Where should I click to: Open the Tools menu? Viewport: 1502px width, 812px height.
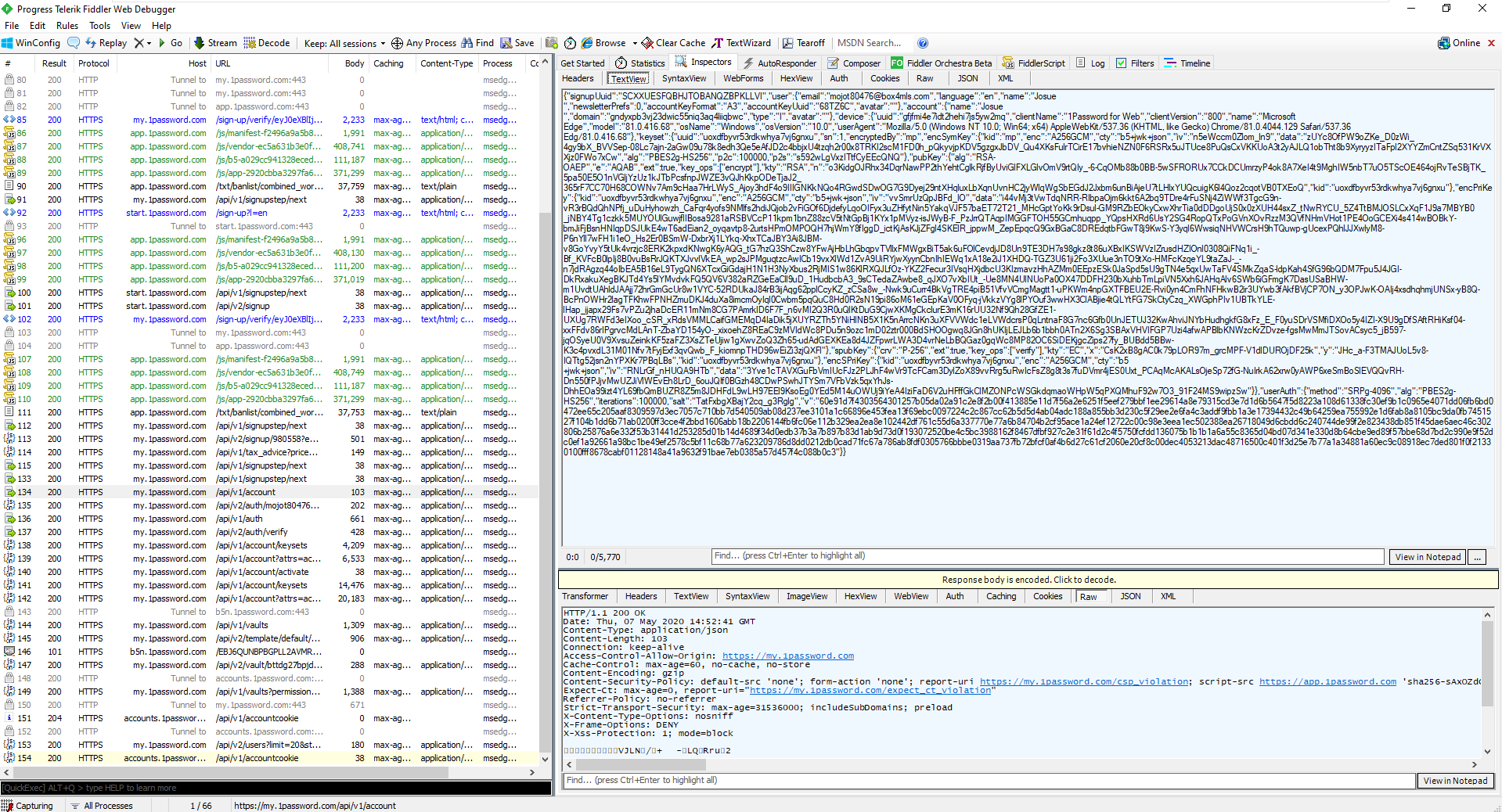click(x=100, y=26)
